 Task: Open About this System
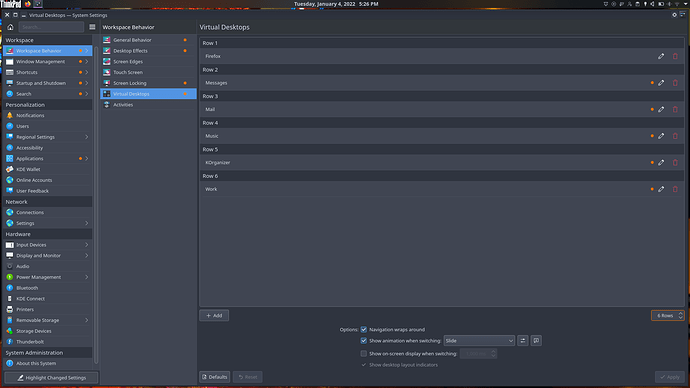[48, 363]
